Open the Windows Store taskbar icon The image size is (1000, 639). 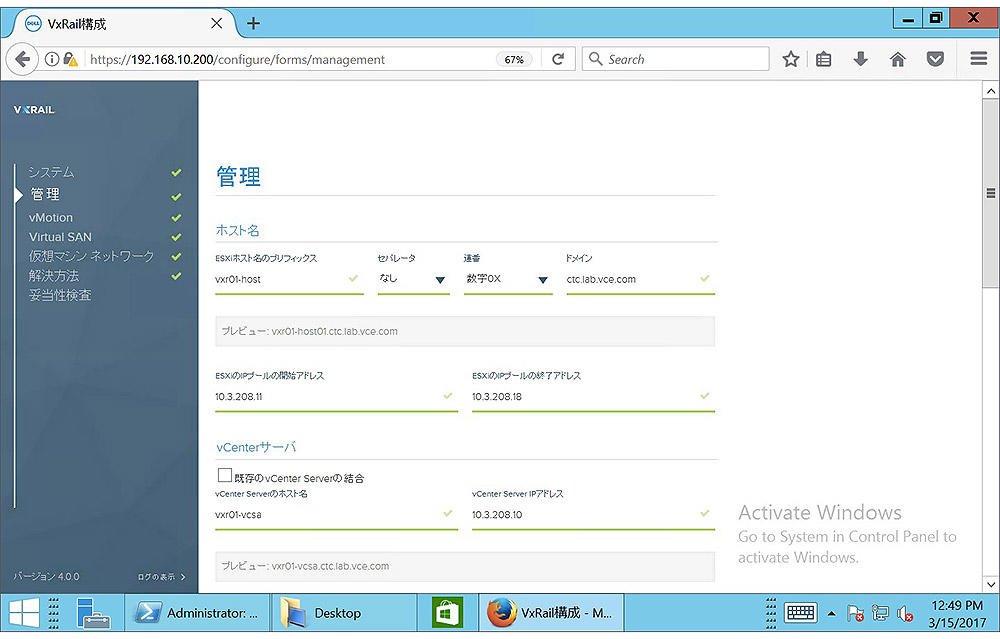coord(446,613)
